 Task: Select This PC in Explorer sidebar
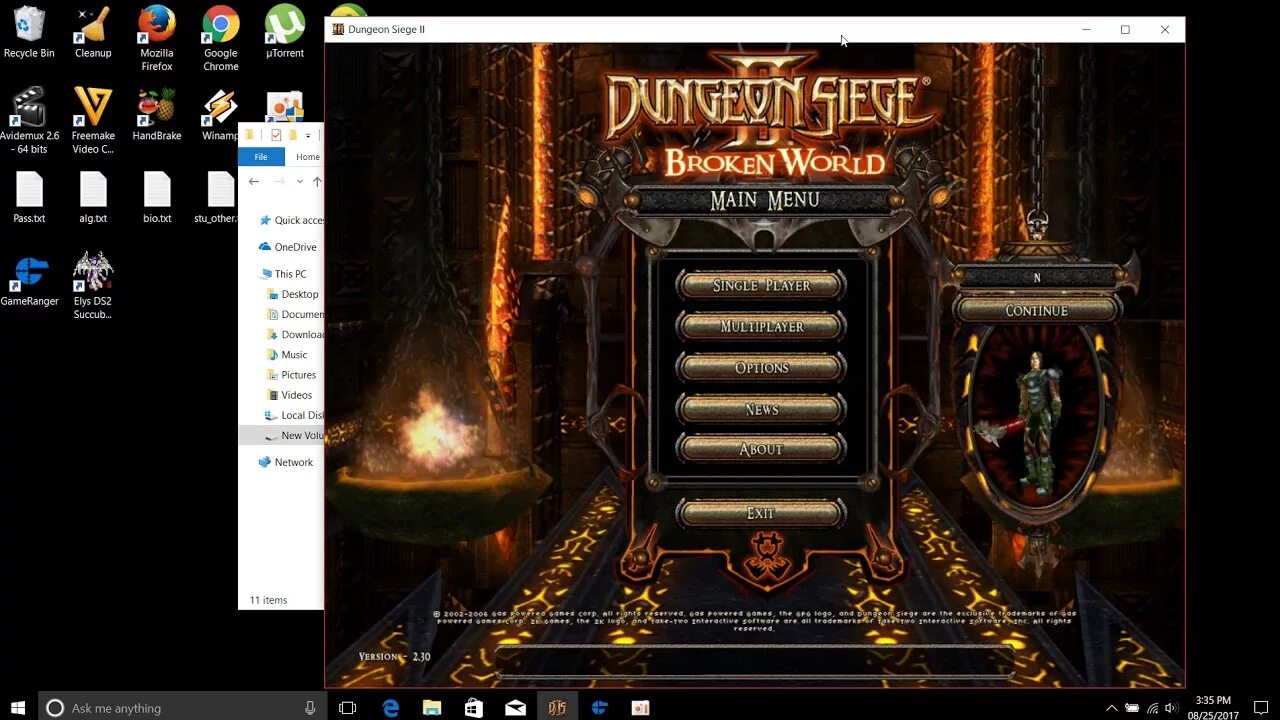click(x=283, y=274)
